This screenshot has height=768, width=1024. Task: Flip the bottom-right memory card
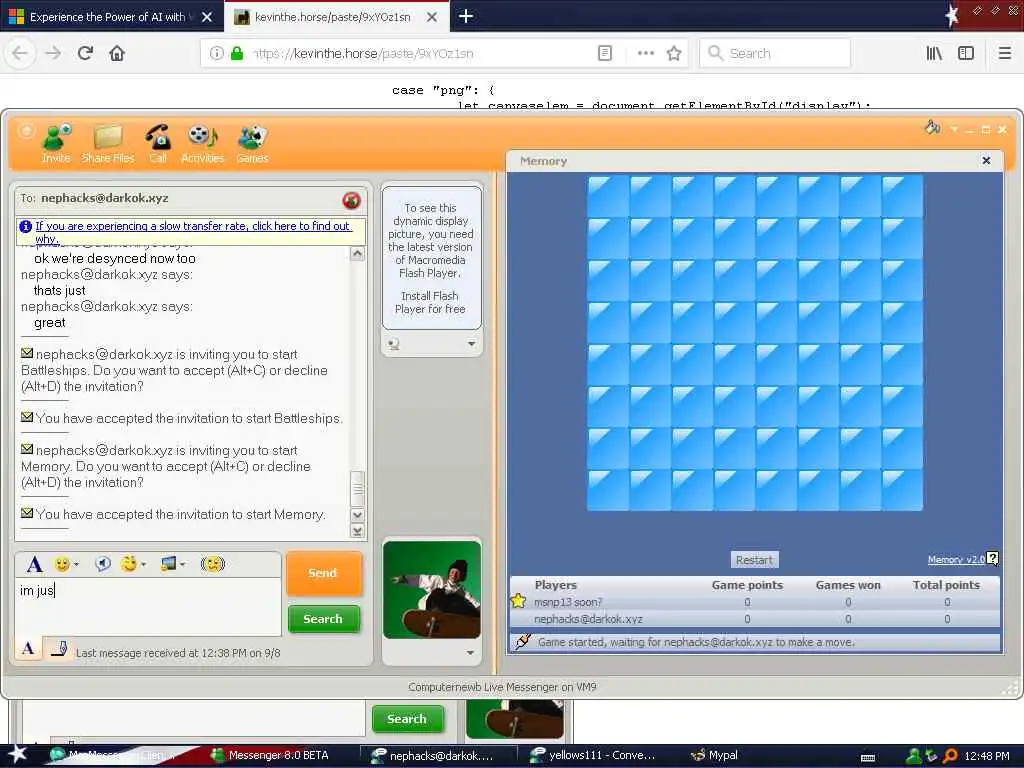[x=902, y=490]
